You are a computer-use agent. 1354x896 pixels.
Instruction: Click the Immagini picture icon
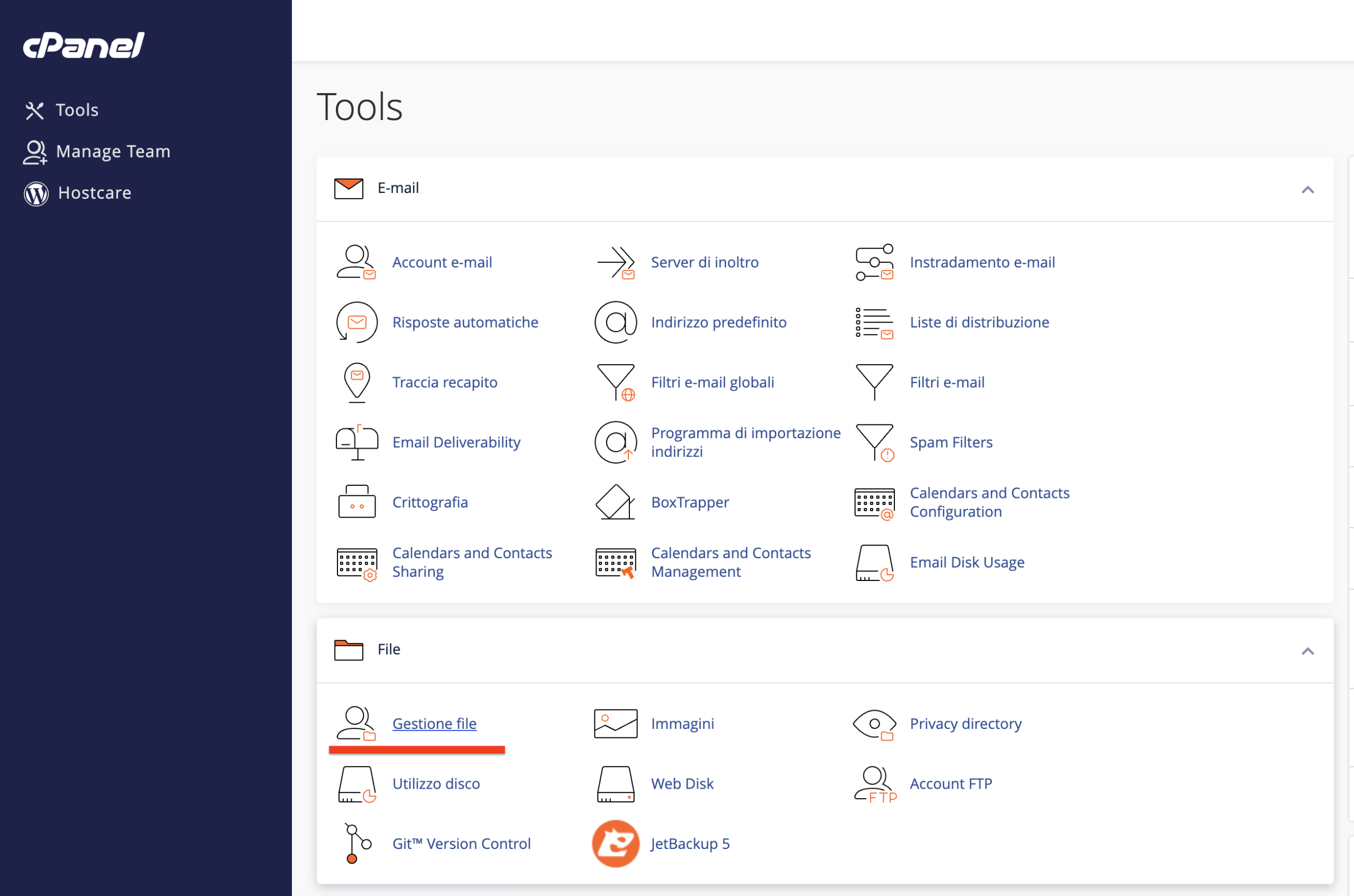pos(616,724)
